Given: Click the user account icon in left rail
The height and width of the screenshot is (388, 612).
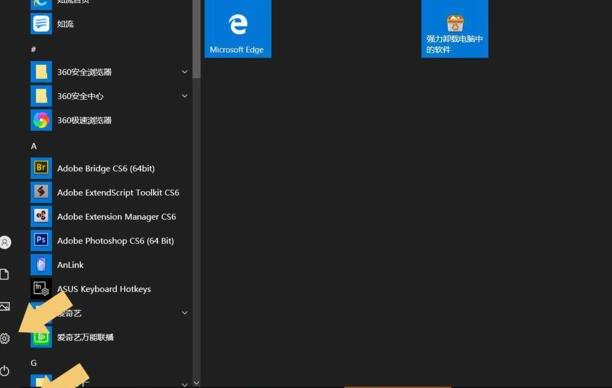Looking at the screenshot, I should 5,242.
